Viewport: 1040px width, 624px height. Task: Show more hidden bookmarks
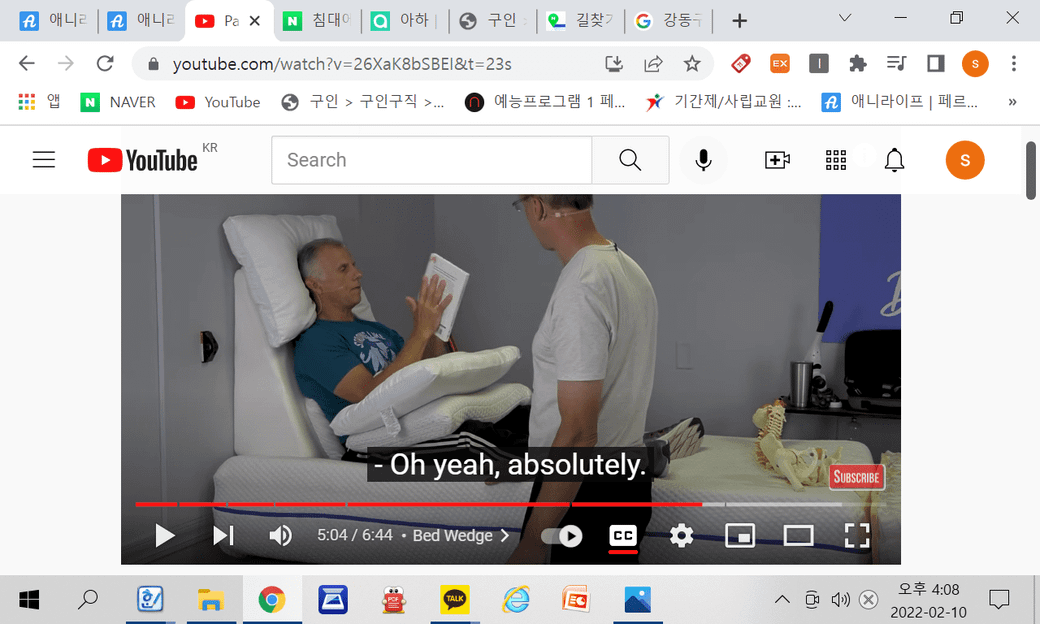tap(1012, 102)
